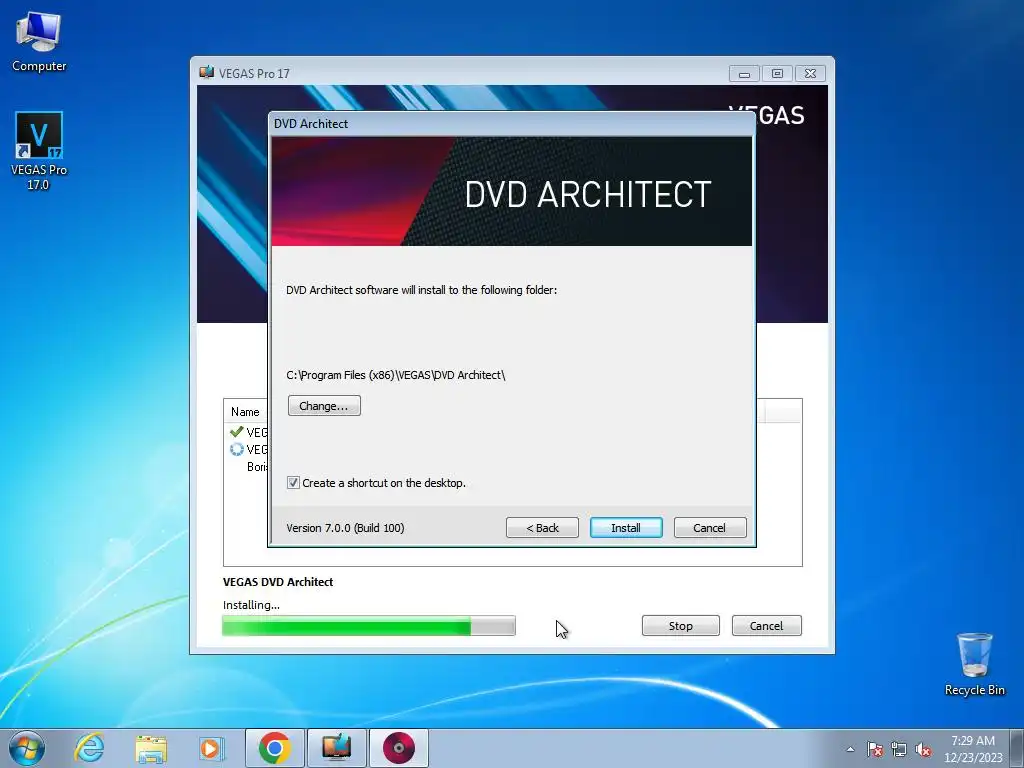Uncheck Create a shortcut on the desktop
Viewport: 1024px width, 768px height.
click(293, 483)
